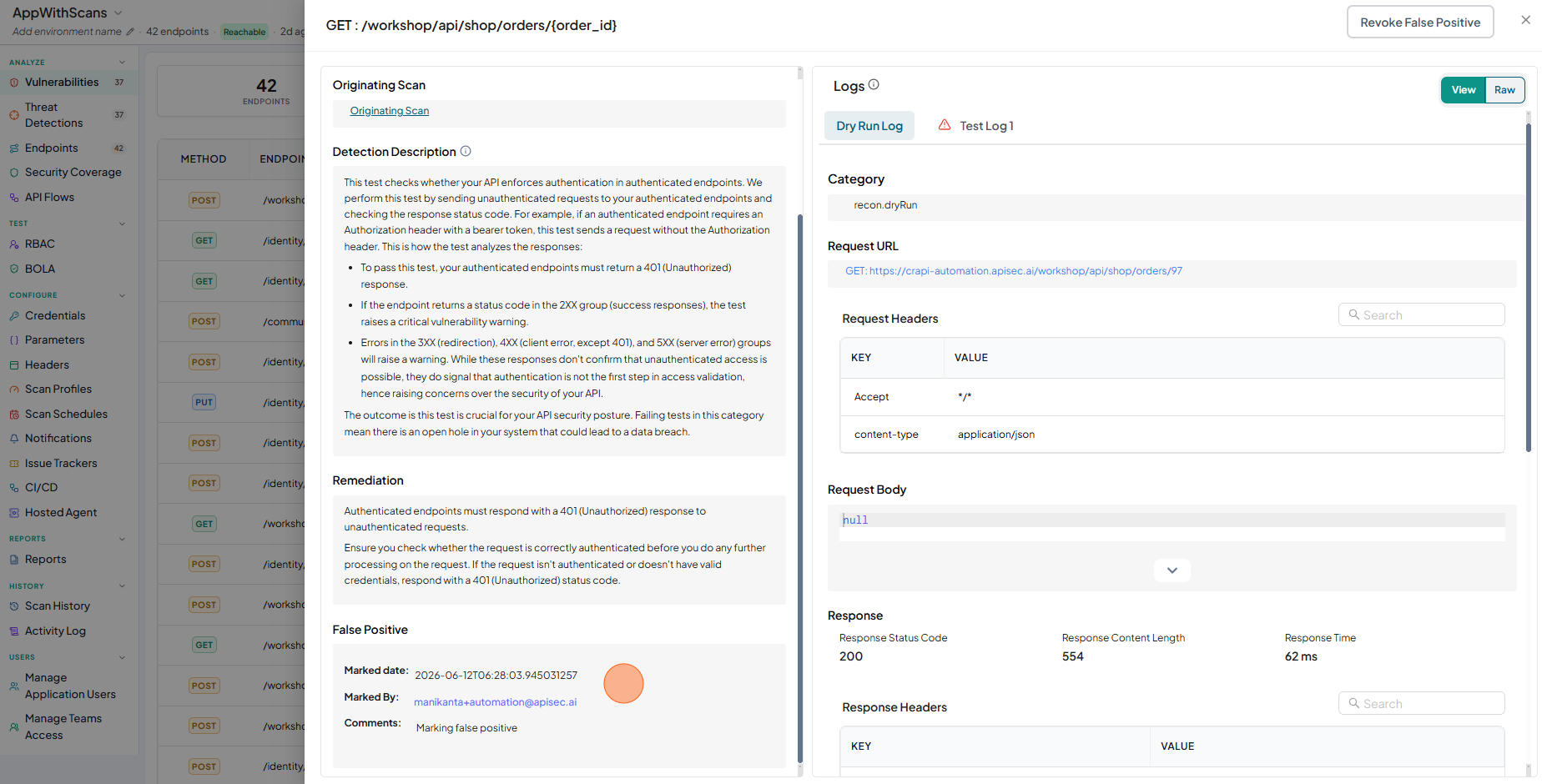Click the Revoke False Positive button
The image size is (1542, 784).
tap(1420, 23)
